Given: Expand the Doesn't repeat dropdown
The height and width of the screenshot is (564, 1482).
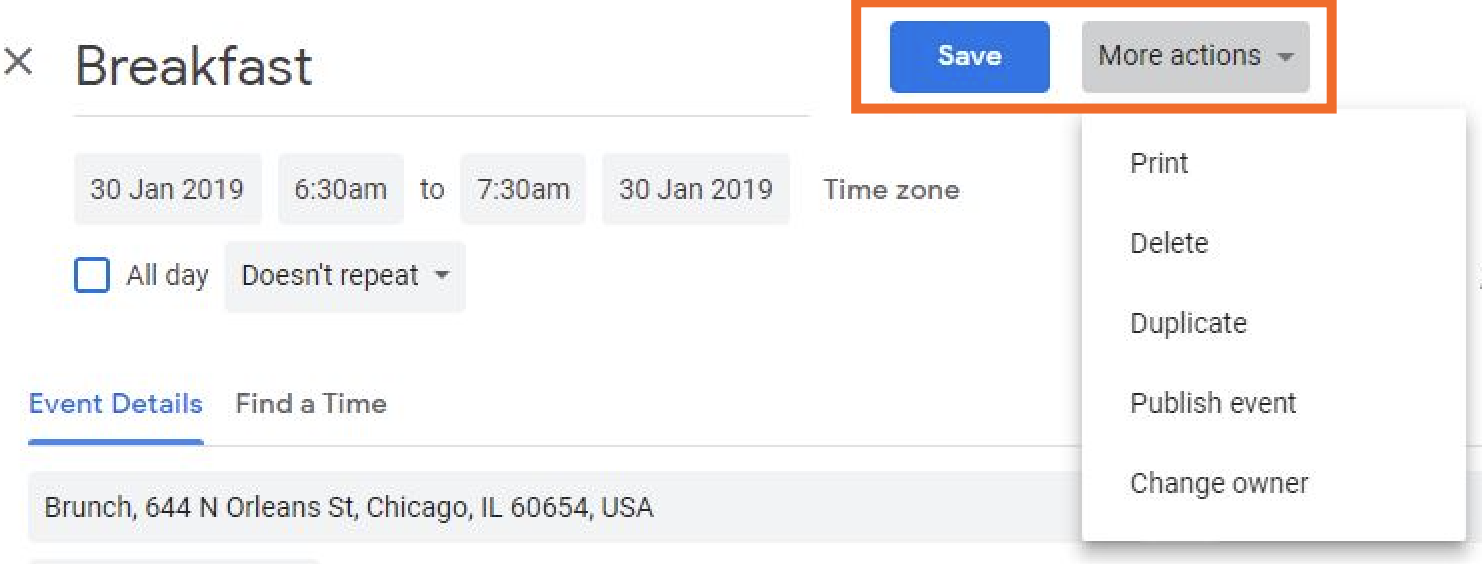Looking at the screenshot, I should [x=345, y=276].
